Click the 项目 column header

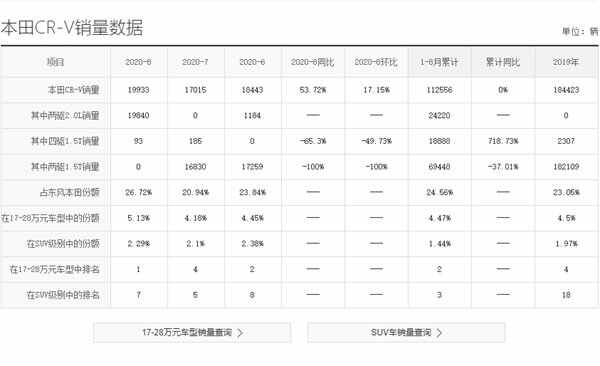point(55,62)
